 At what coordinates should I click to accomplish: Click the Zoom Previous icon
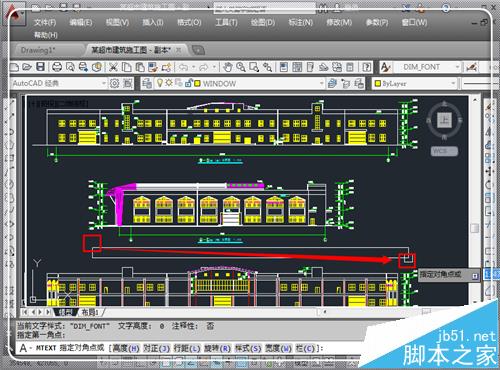[x=267, y=67]
